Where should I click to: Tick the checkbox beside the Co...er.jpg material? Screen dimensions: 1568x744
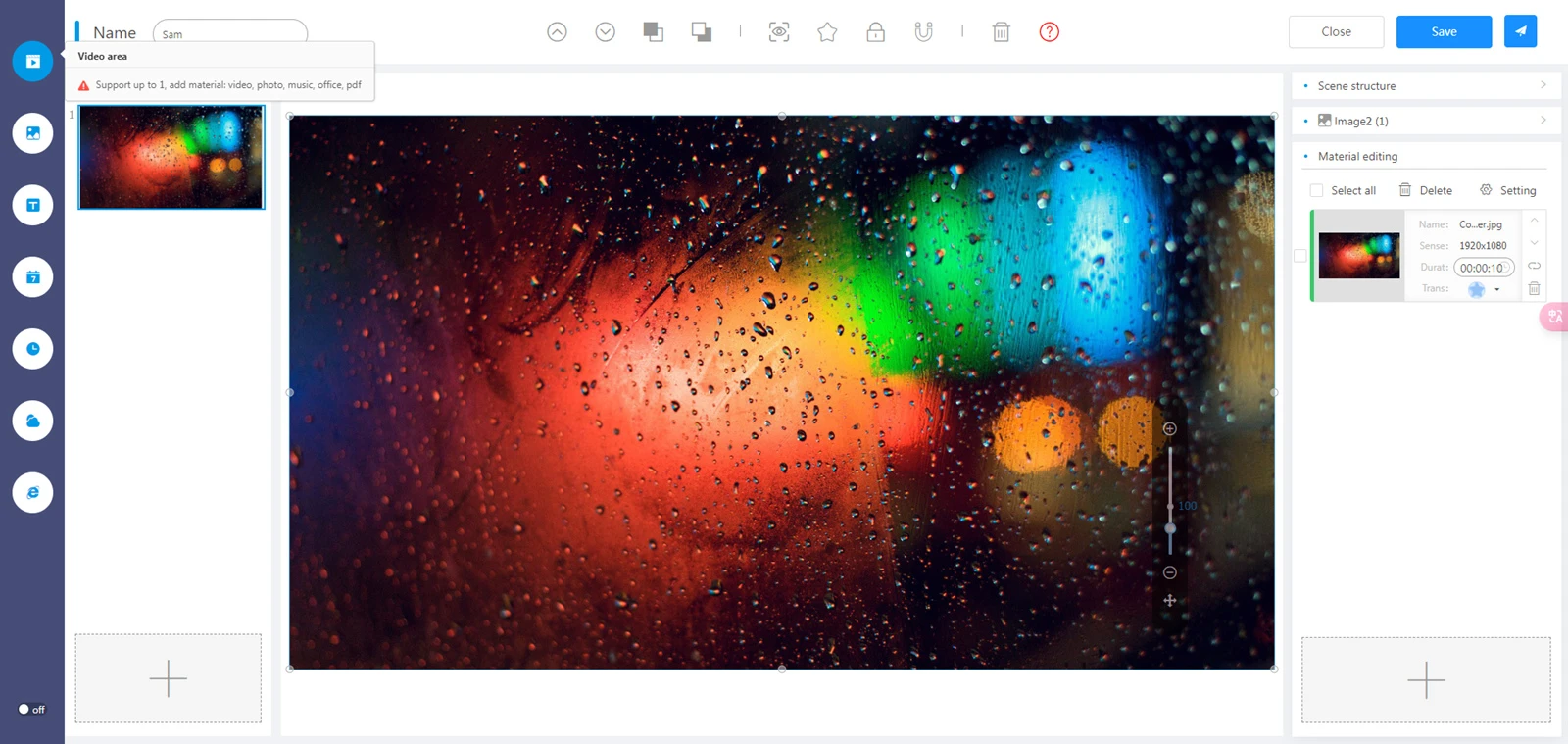tap(1300, 256)
